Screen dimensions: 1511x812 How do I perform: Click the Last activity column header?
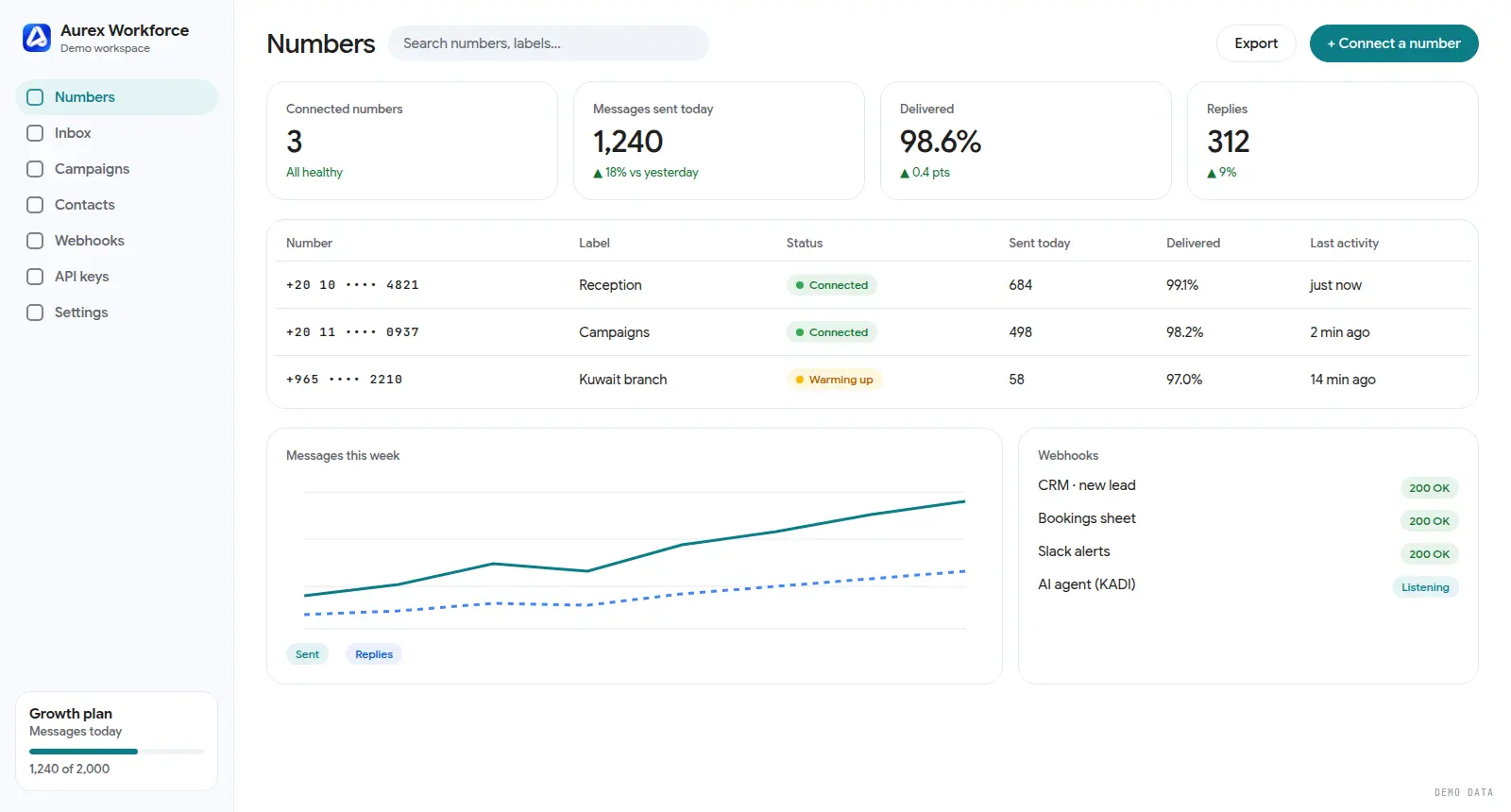pos(1344,243)
